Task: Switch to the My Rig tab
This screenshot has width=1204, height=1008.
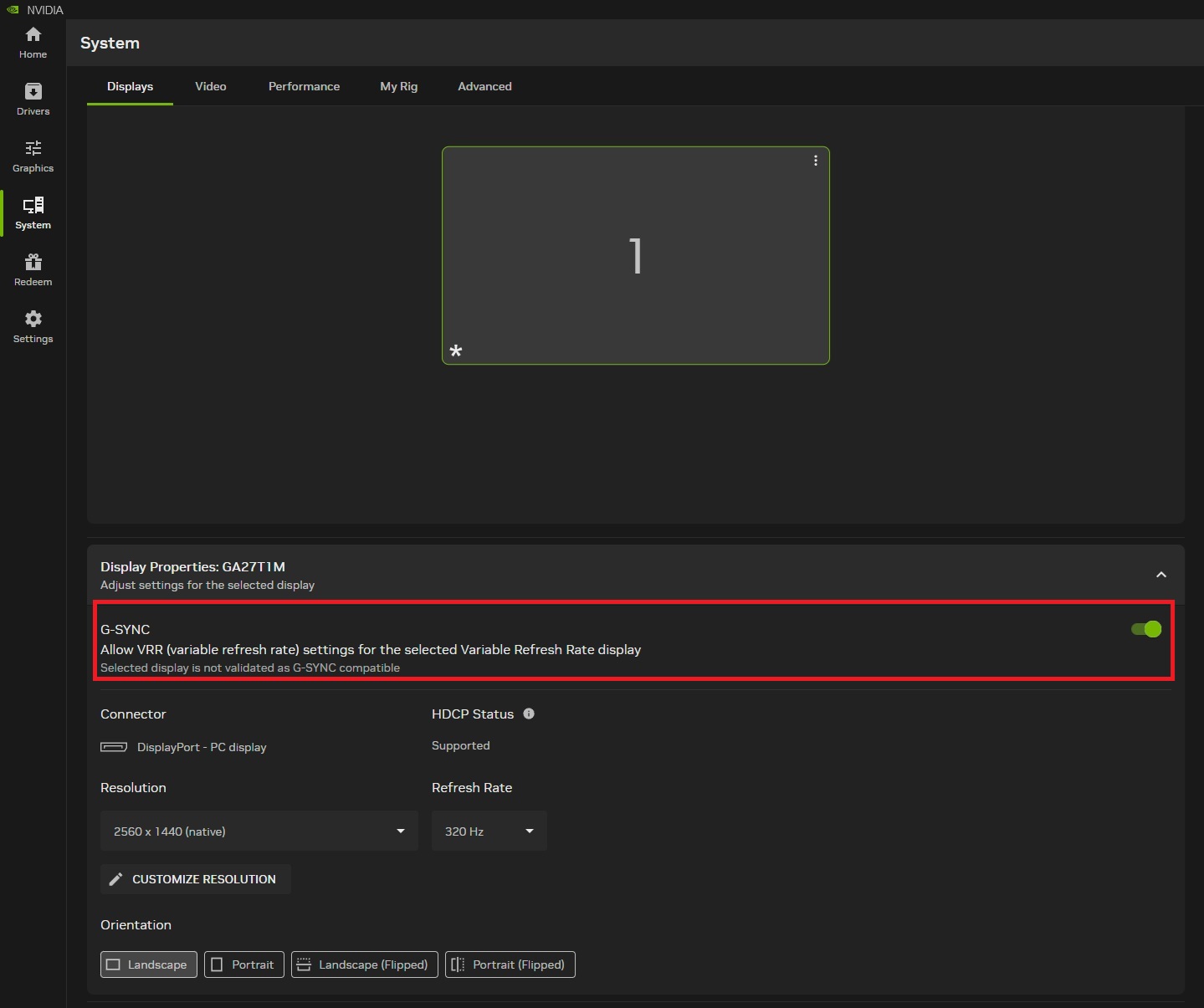Action: point(398,86)
